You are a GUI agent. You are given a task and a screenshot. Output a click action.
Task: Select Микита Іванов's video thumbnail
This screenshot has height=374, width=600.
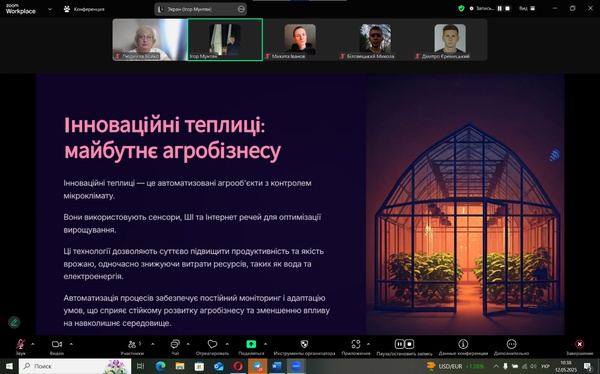coord(300,39)
